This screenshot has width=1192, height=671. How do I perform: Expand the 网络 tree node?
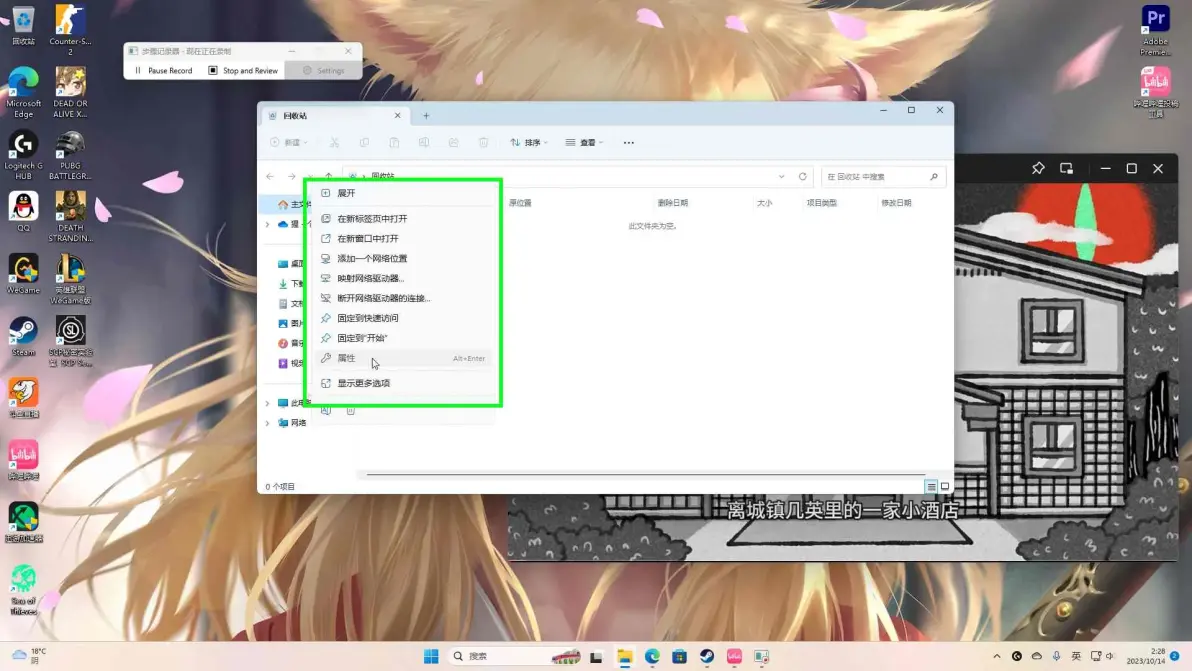[x=268, y=423]
